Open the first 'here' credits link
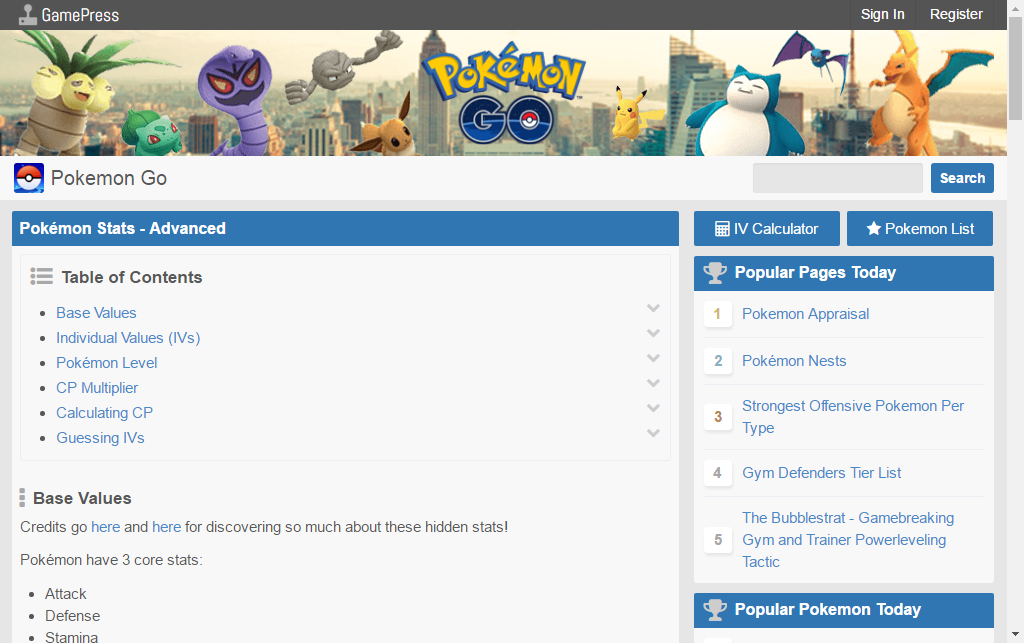The width and height of the screenshot is (1024, 643). tap(106, 527)
